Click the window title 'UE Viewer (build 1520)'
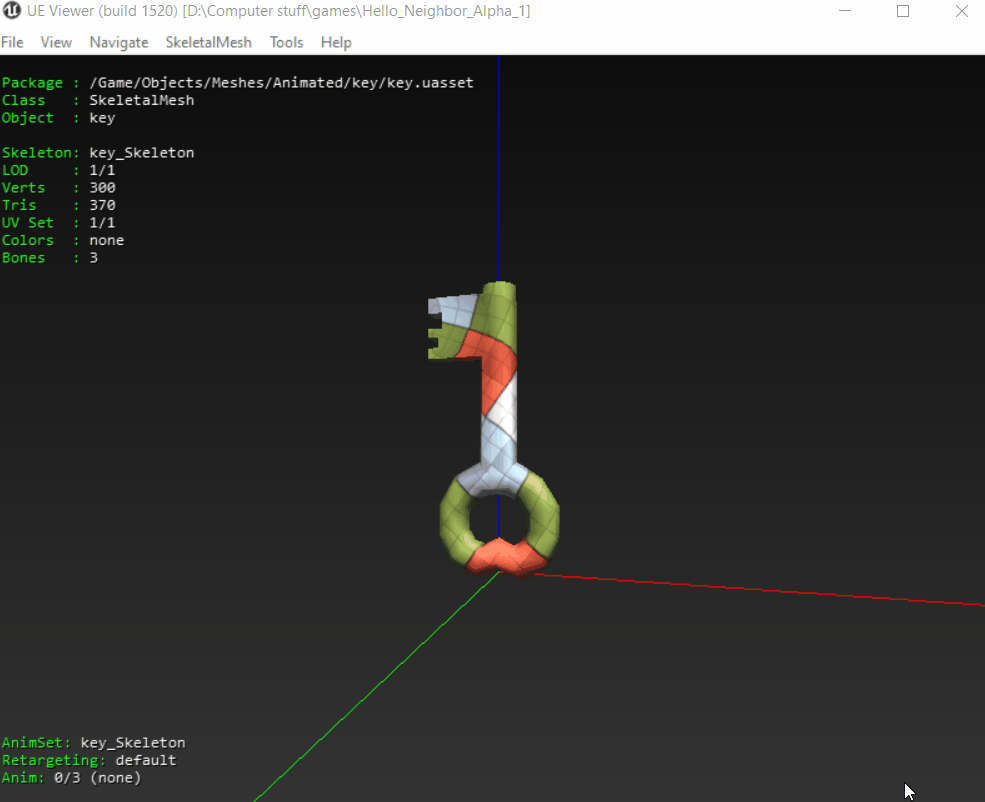The image size is (985, 802). pos(102,11)
